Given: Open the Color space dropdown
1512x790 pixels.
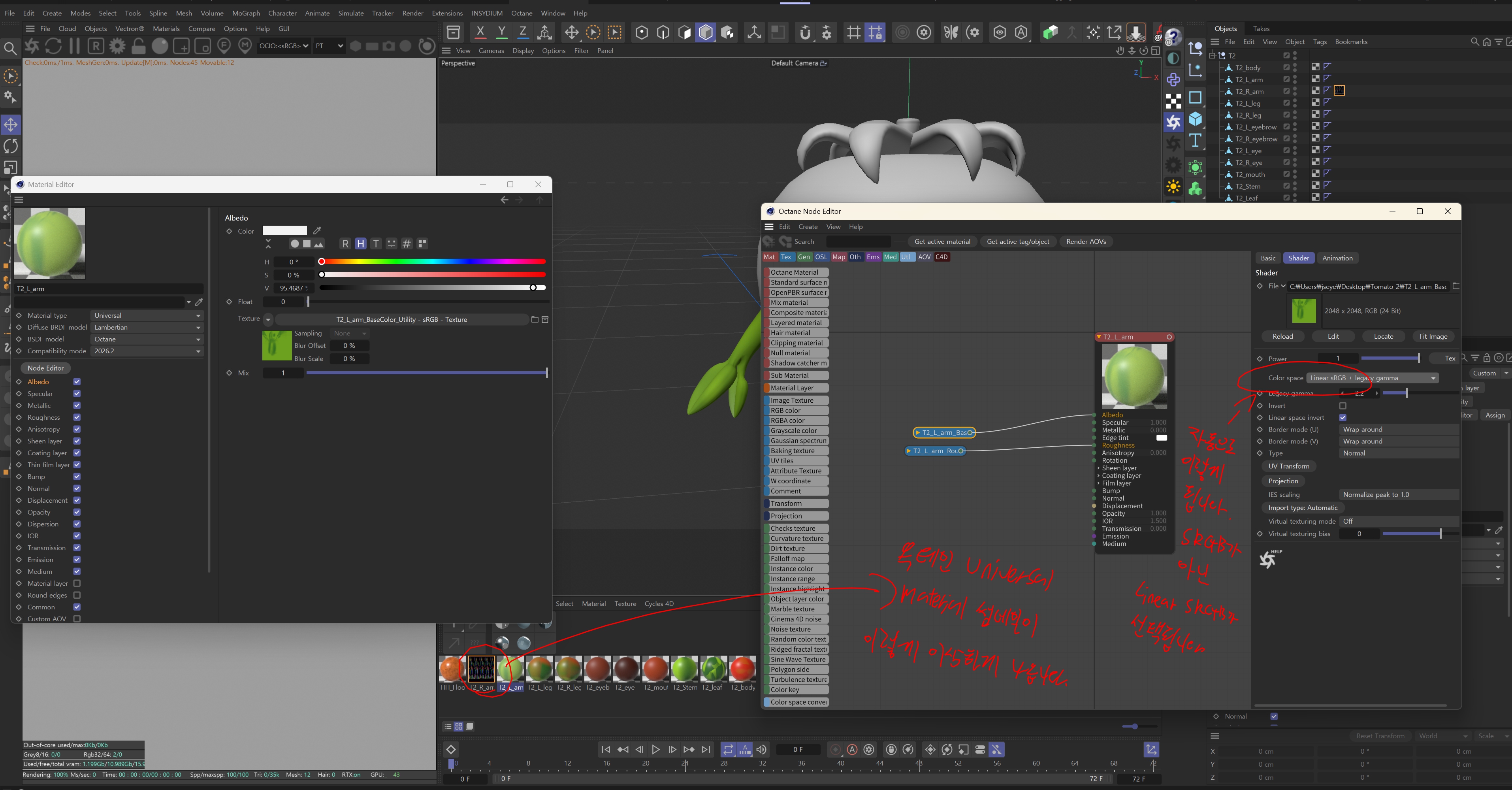Looking at the screenshot, I should point(1372,378).
